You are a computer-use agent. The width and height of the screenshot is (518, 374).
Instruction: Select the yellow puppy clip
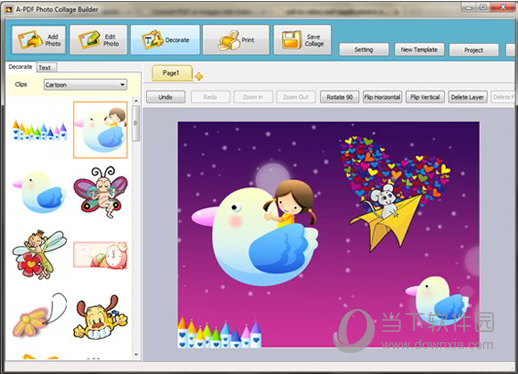[x=100, y=317]
